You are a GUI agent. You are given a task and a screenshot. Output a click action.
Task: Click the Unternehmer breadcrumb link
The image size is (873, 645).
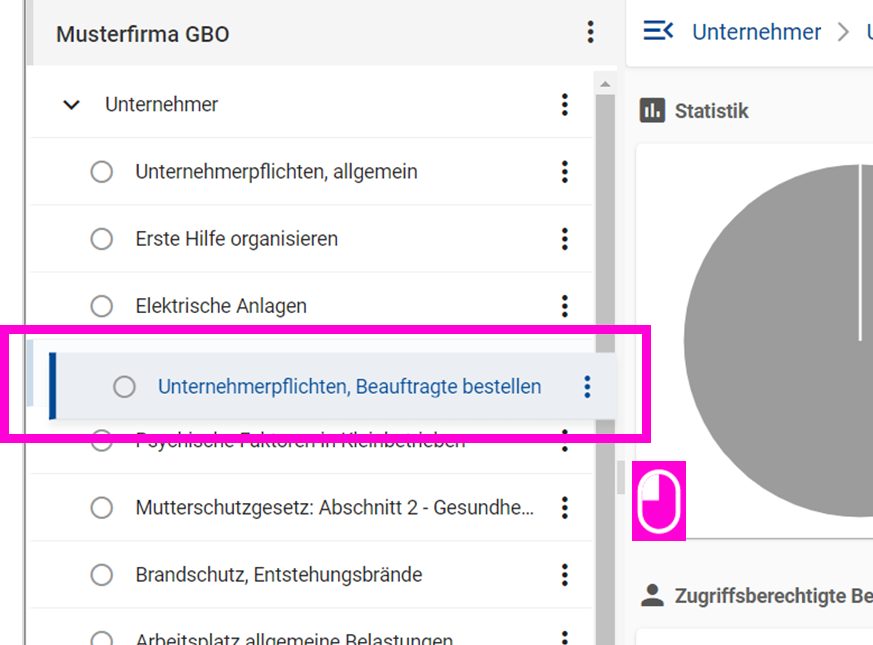(756, 32)
